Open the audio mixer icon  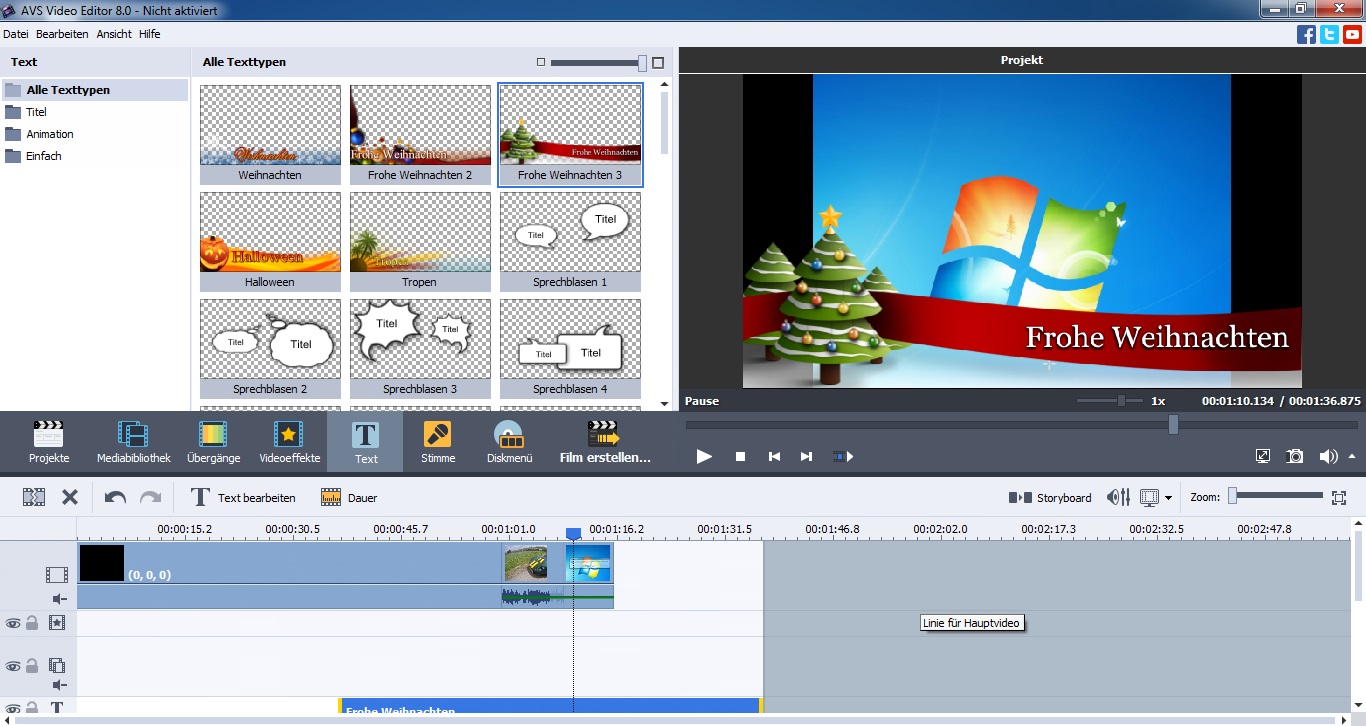tap(1118, 497)
